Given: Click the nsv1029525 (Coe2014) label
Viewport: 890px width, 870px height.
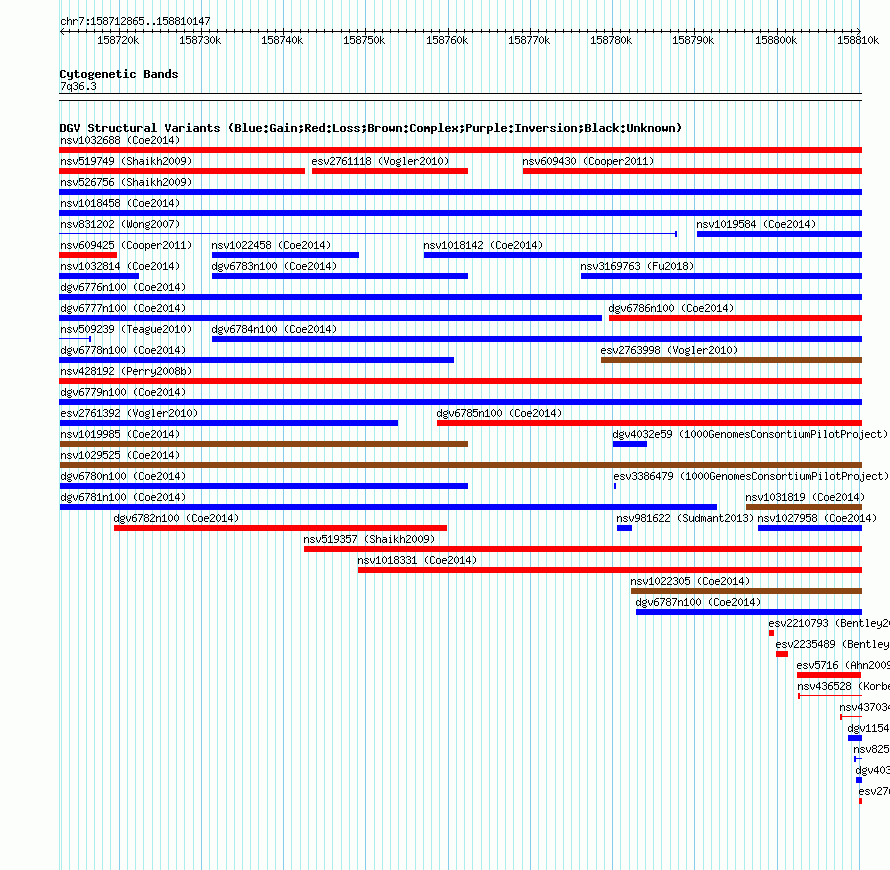Looking at the screenshot, I should (x=120, y=455).
